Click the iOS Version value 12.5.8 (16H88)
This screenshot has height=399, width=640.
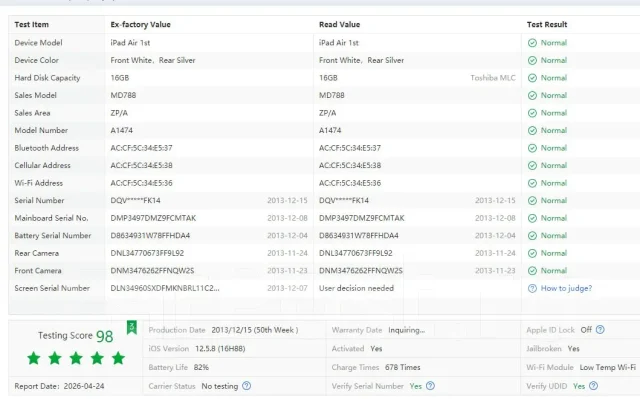pos(220,349)
